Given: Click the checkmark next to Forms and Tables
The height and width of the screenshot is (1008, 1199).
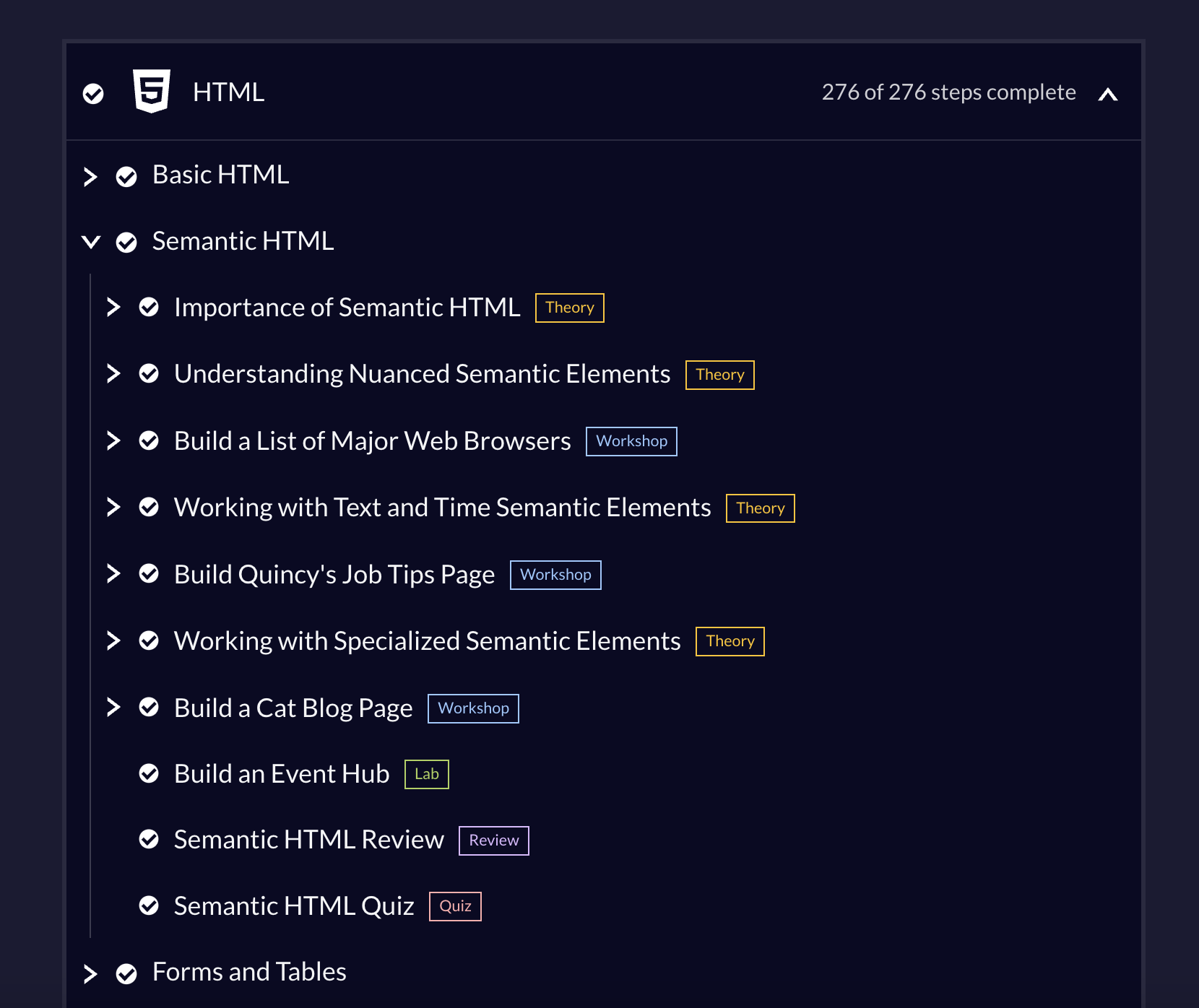Looking at the screenshot, I should (x=126, y=974).
